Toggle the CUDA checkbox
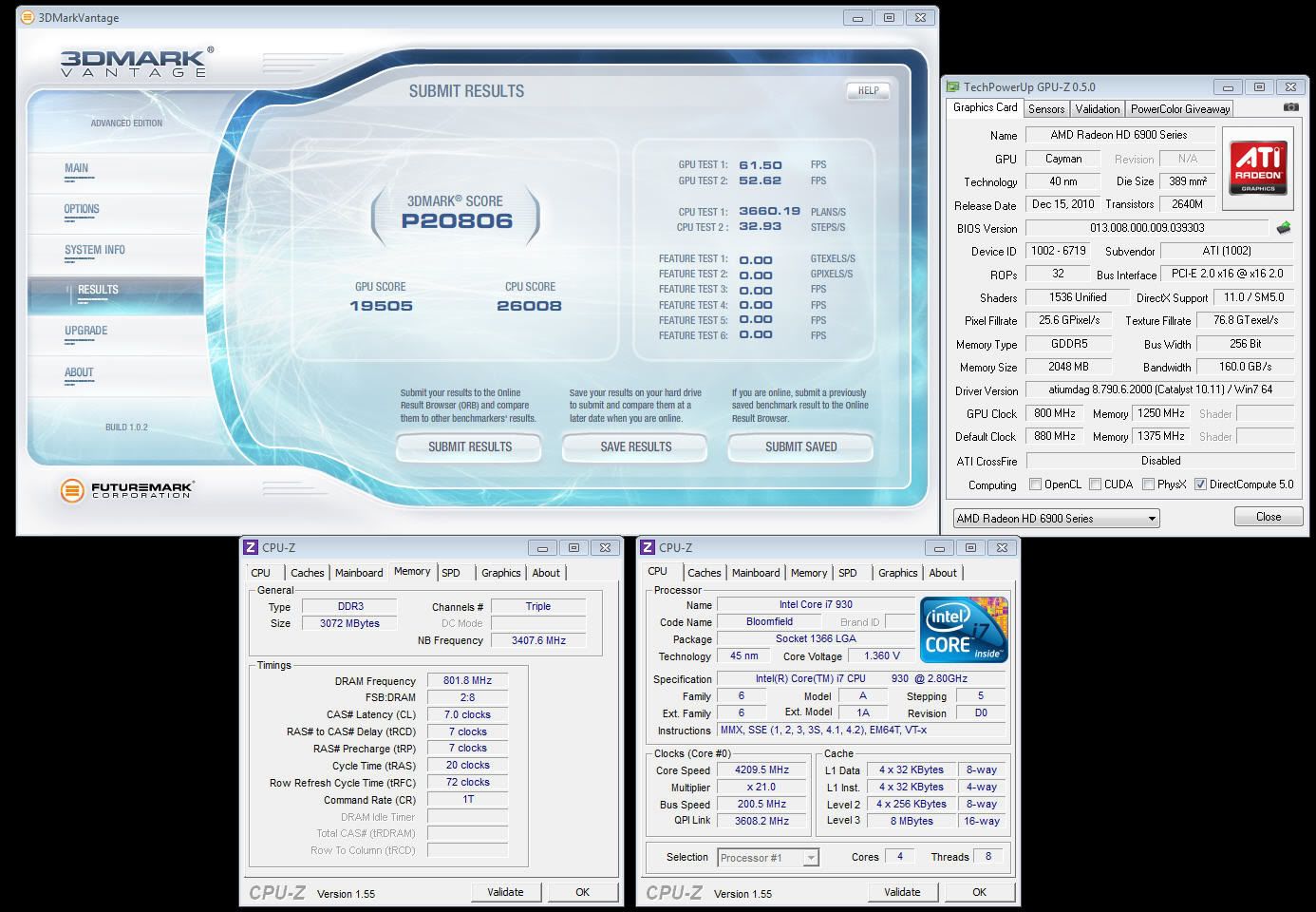The height and width of the screenshot is (912, 1316). click(x=1095, y=484)
